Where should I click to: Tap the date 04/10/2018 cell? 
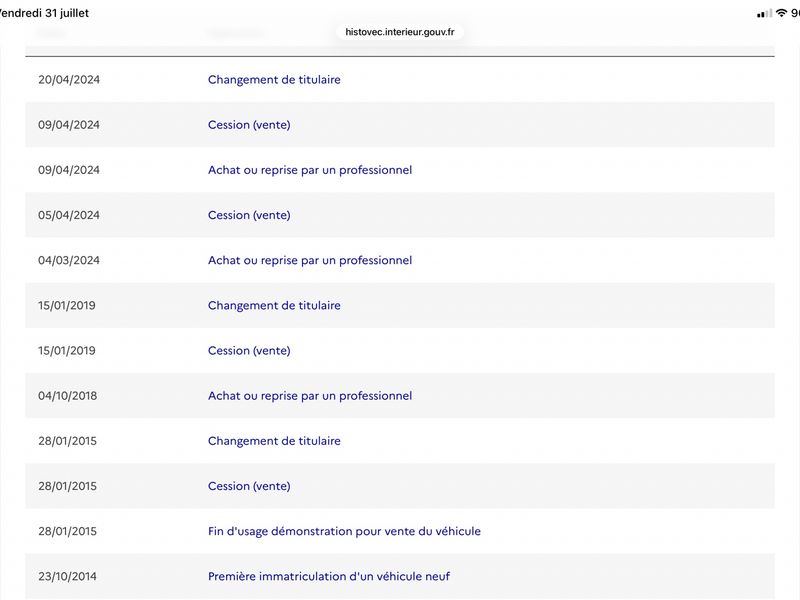[67, 396]
